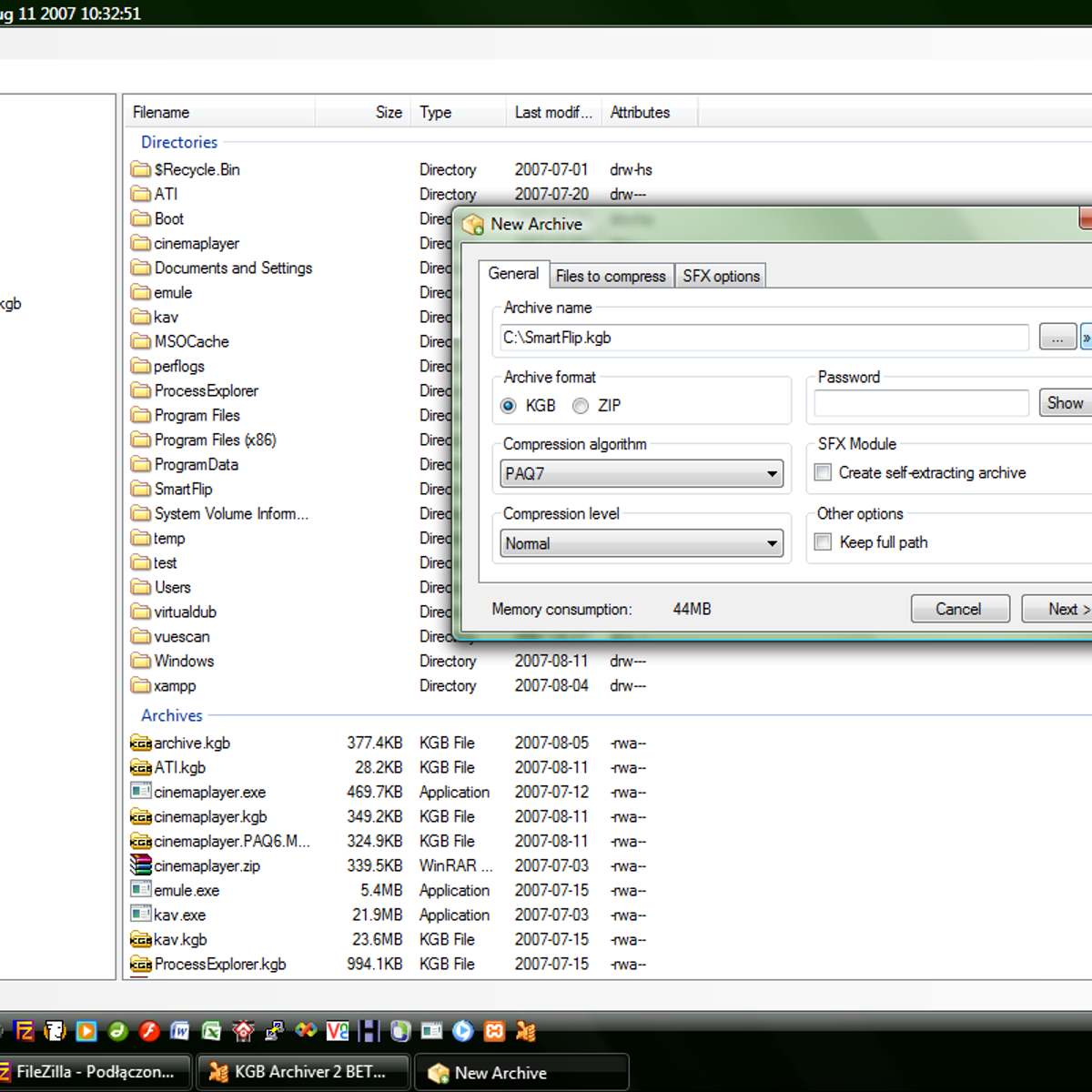Tick the Keep full path checkbox
The width and height of the screenshot is (1092, 1092).
pyautogui.click(x=824, y=542)
